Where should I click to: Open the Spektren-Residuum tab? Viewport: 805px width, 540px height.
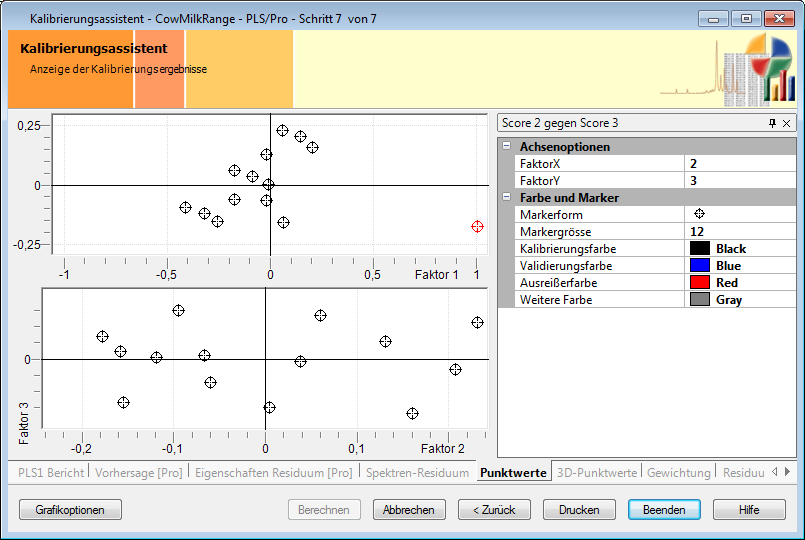pyautogui.click(x=416, y=472)
